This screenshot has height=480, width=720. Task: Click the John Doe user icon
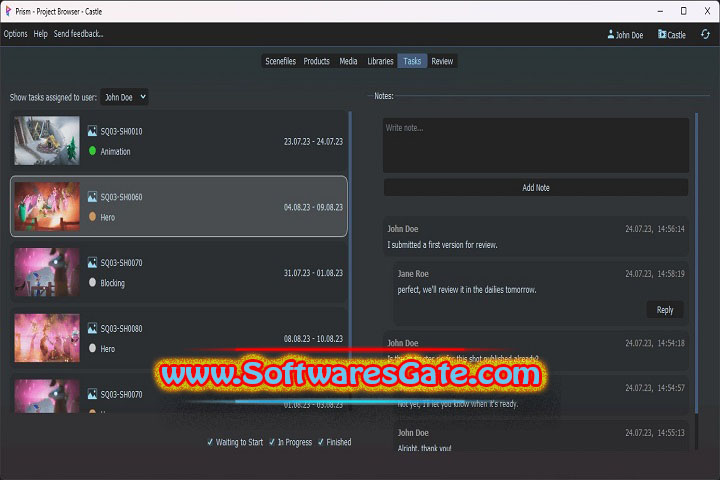(x=611, y=34)
